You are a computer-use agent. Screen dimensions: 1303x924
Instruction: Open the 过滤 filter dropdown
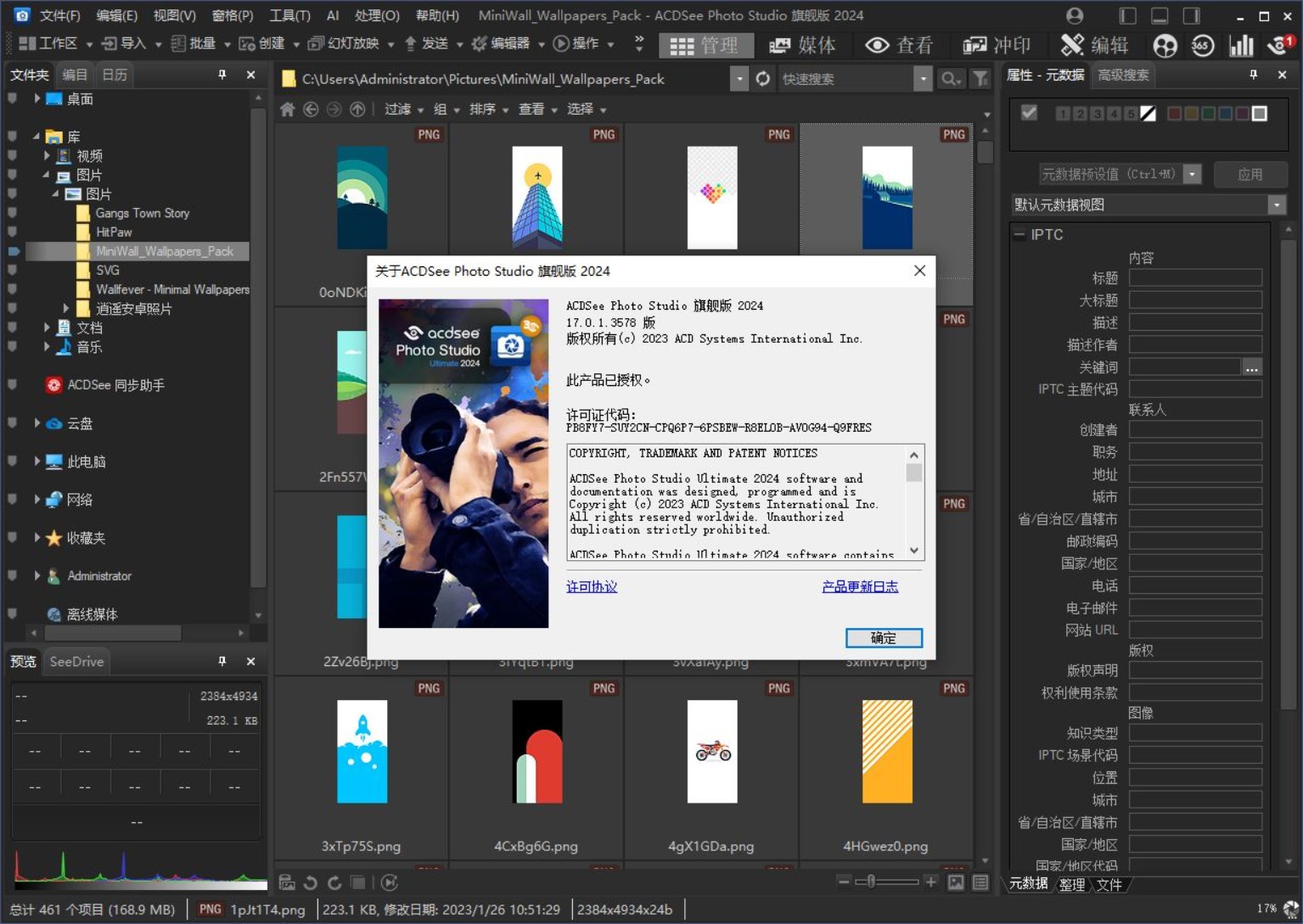[404, 109]
